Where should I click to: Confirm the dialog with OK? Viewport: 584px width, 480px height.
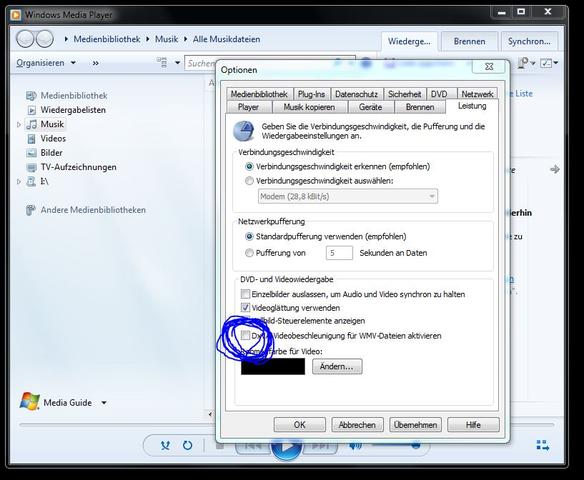coord(299,425)
